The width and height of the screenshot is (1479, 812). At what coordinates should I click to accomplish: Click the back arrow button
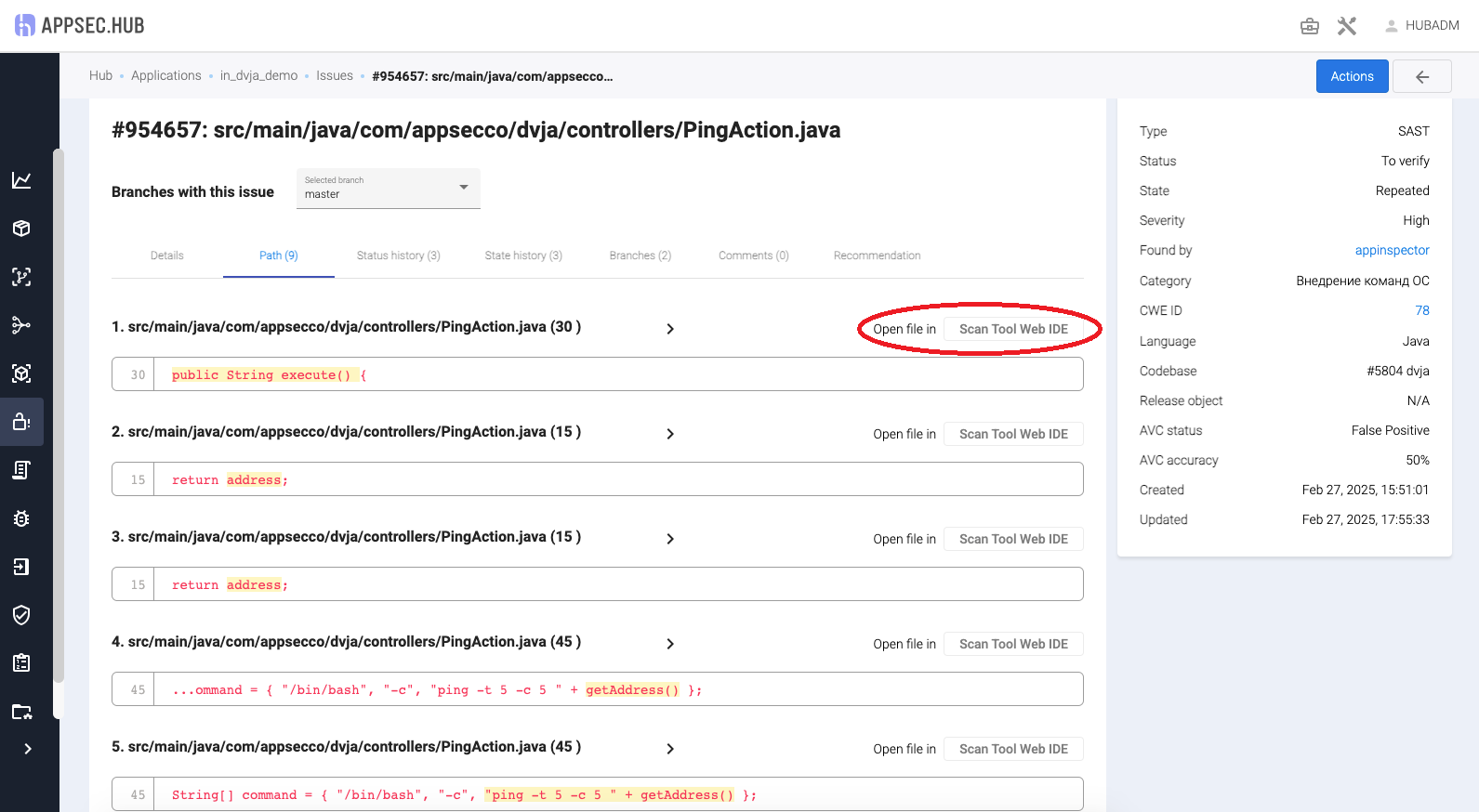click(x=1421, y=76)
